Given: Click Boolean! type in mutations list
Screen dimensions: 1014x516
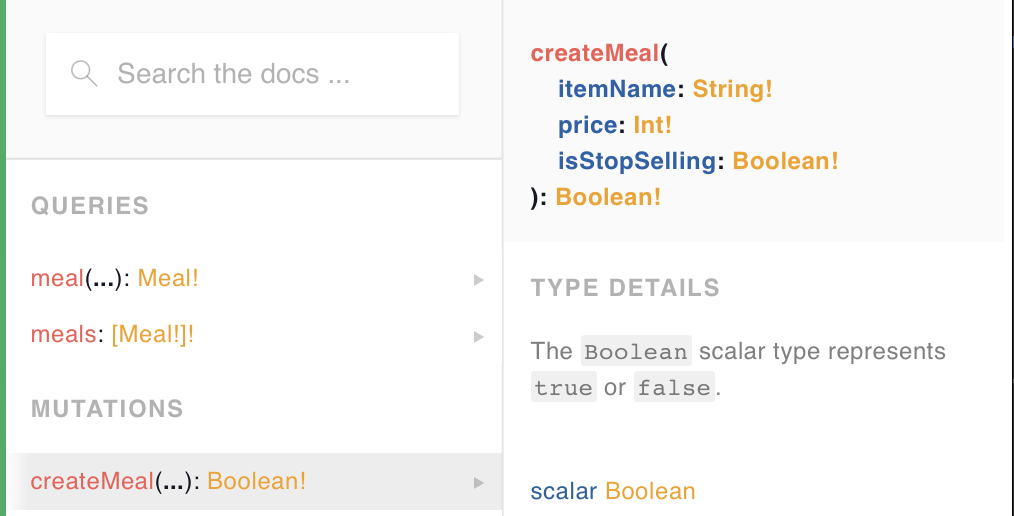Looking at the screenshot, I should click(x=256, y=481).
